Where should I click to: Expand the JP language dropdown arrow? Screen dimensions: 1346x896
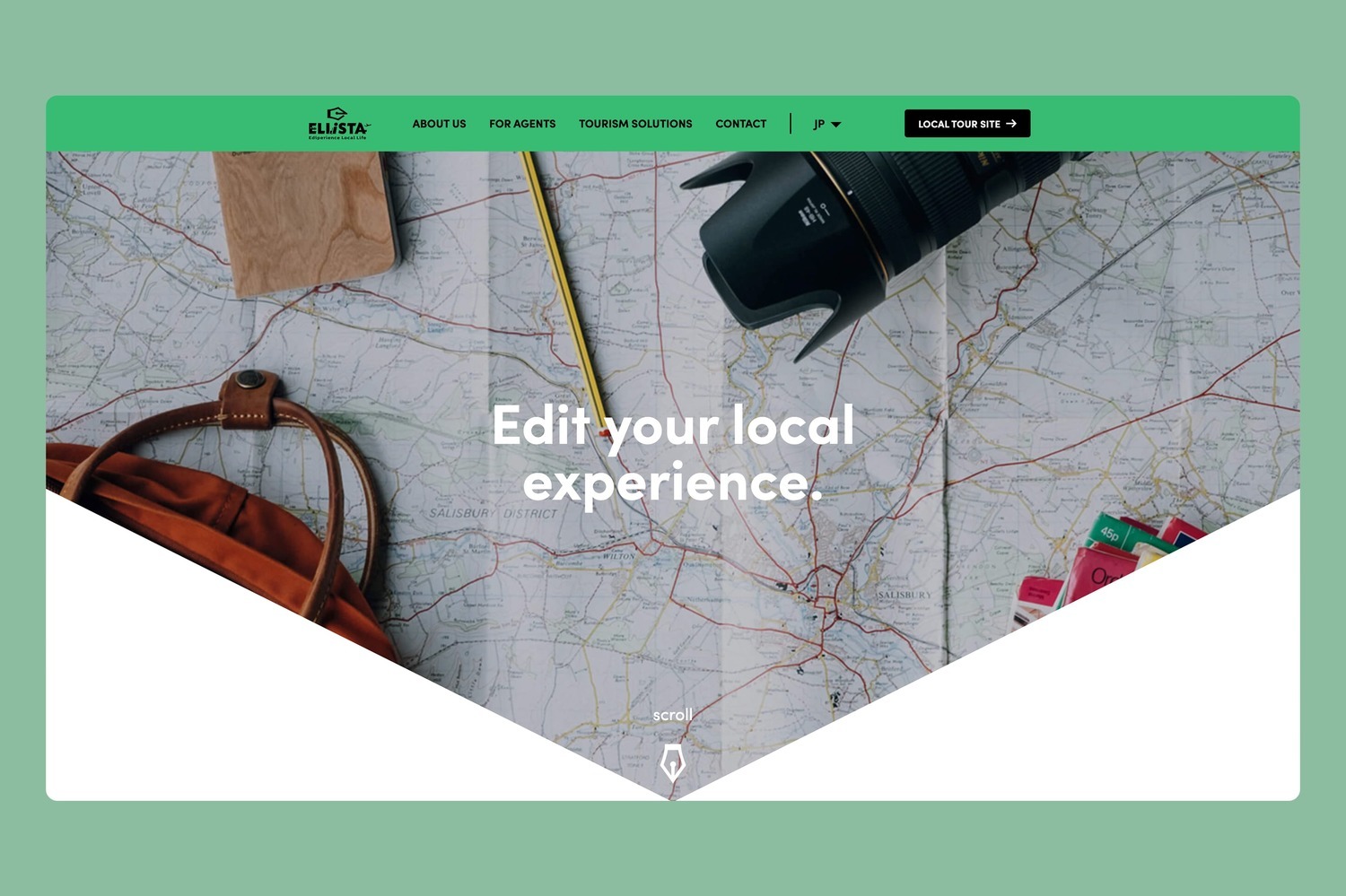836,125
